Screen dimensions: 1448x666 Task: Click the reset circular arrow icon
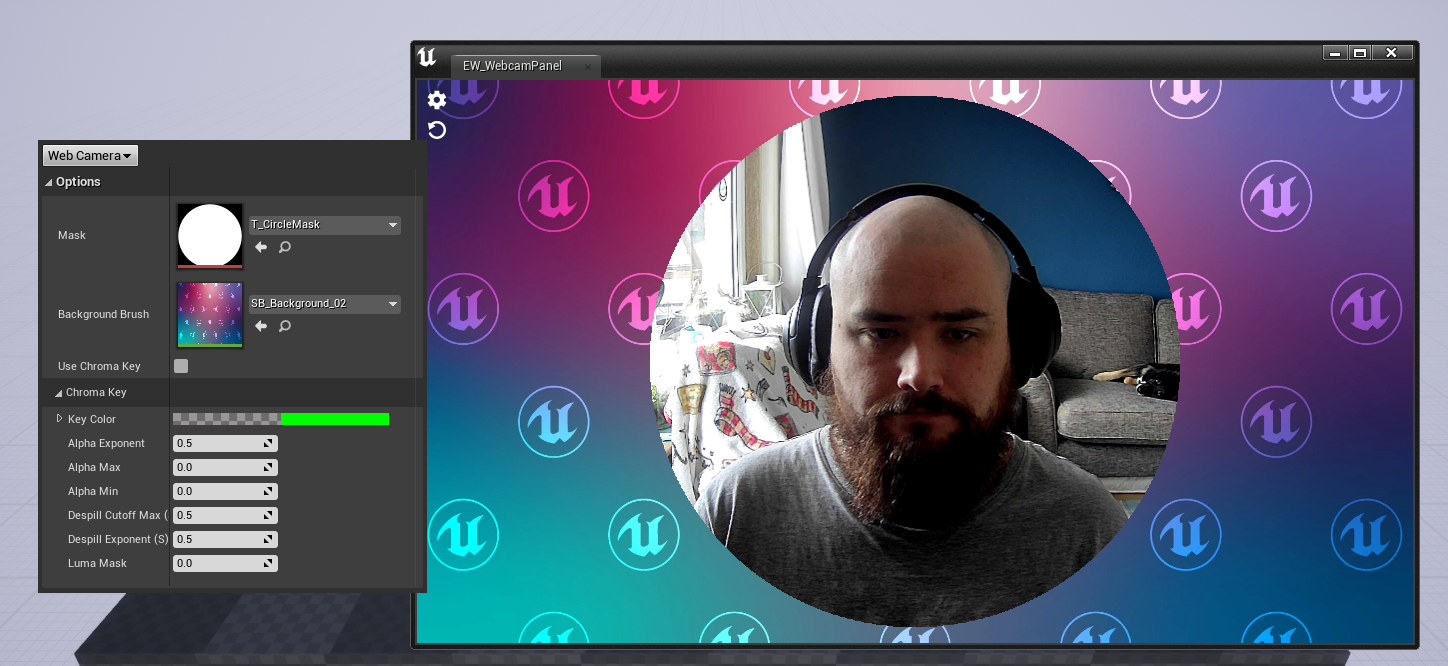point(437,130)
